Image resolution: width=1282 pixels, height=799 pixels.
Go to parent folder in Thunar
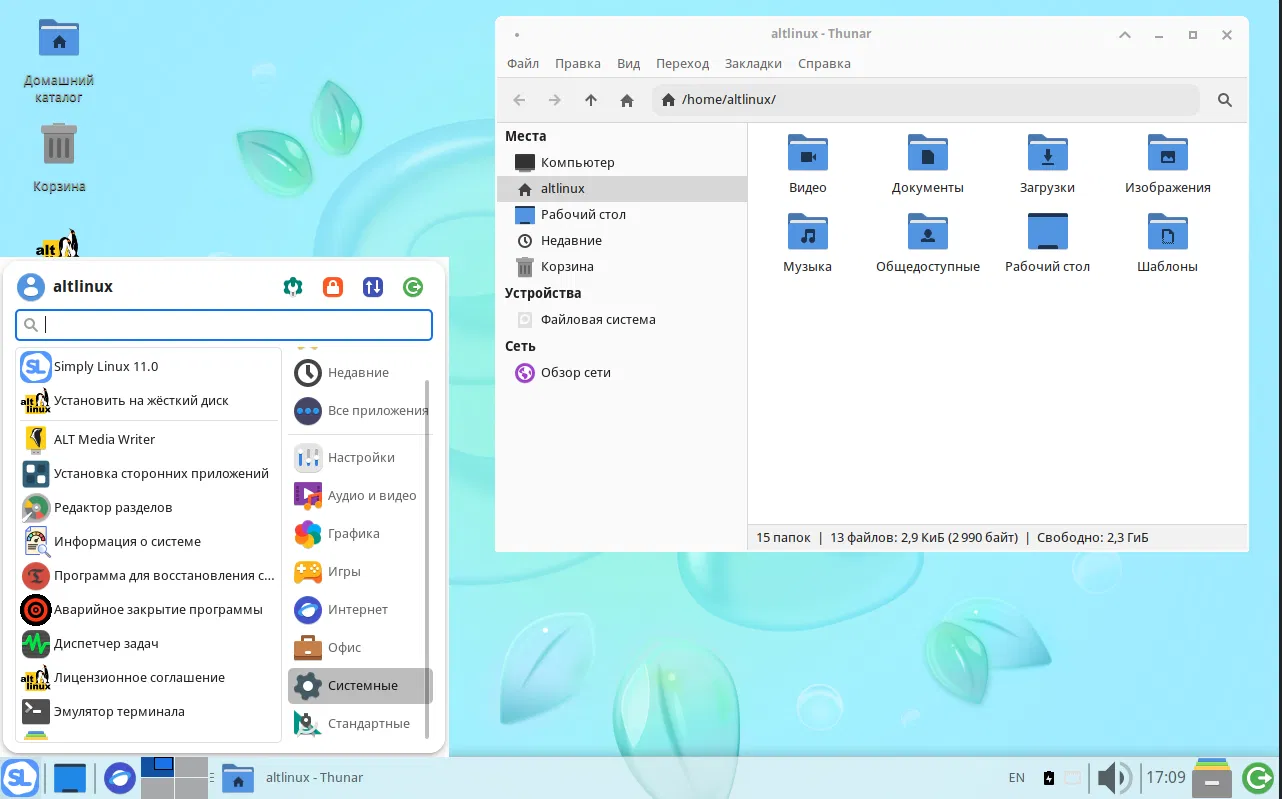591,100
